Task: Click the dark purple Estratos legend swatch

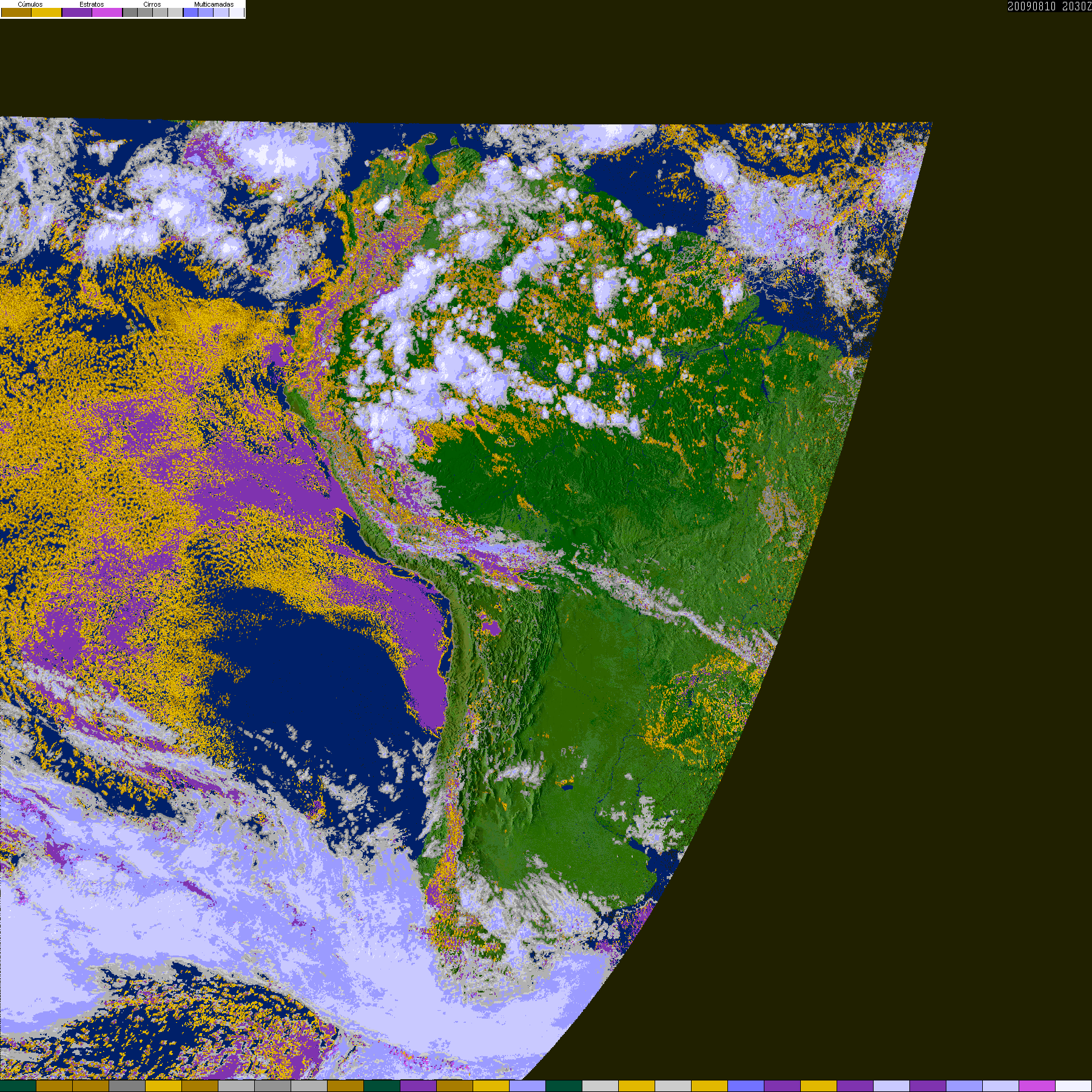Action: 77,12
